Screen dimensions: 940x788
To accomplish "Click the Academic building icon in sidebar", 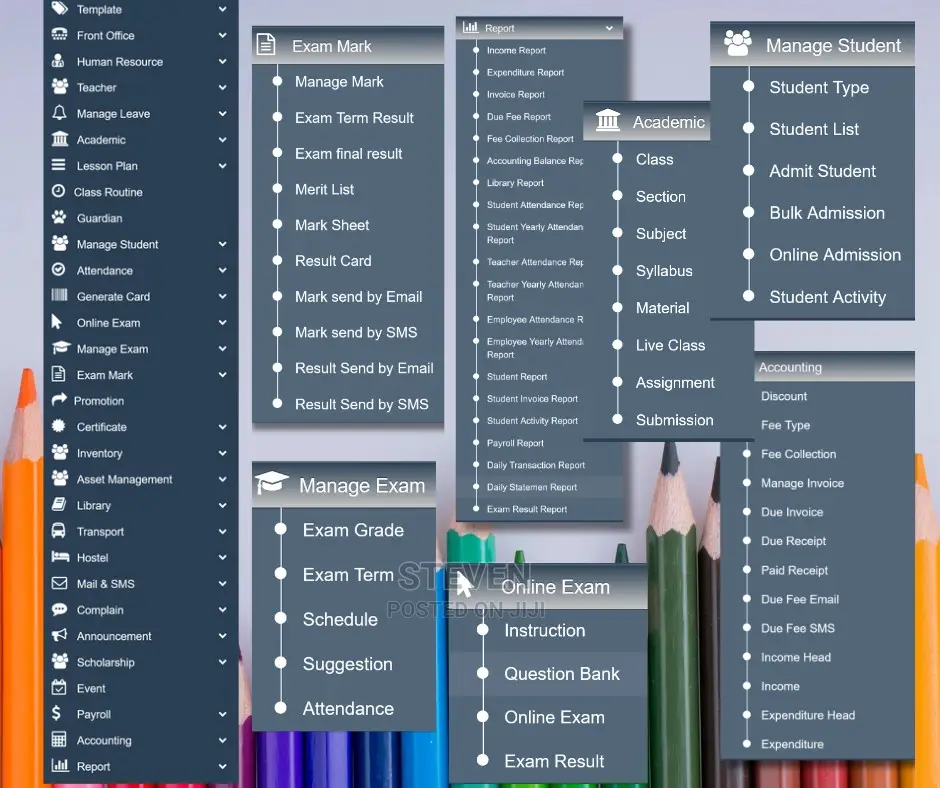I will (x=60, y=139).
